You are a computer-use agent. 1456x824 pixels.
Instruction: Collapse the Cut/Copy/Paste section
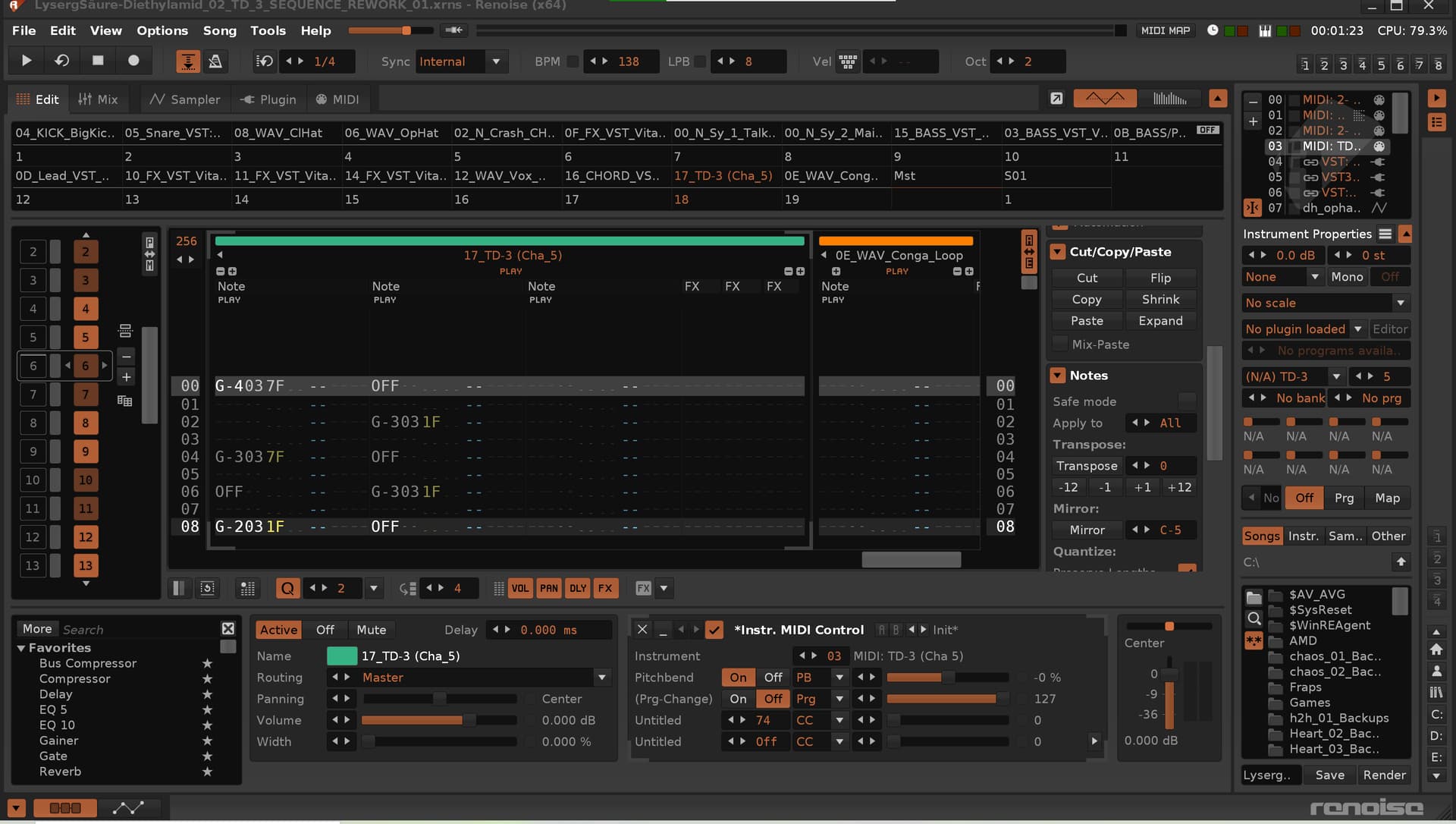(x=1058, y=252)
